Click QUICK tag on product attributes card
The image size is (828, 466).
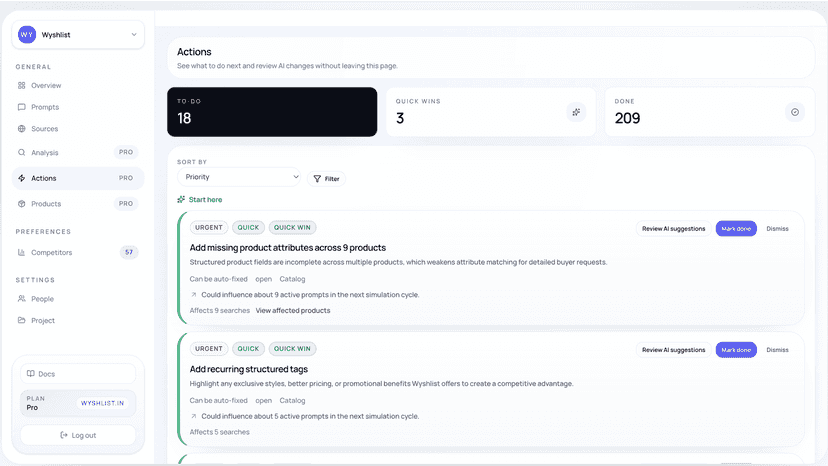(248, 227)
